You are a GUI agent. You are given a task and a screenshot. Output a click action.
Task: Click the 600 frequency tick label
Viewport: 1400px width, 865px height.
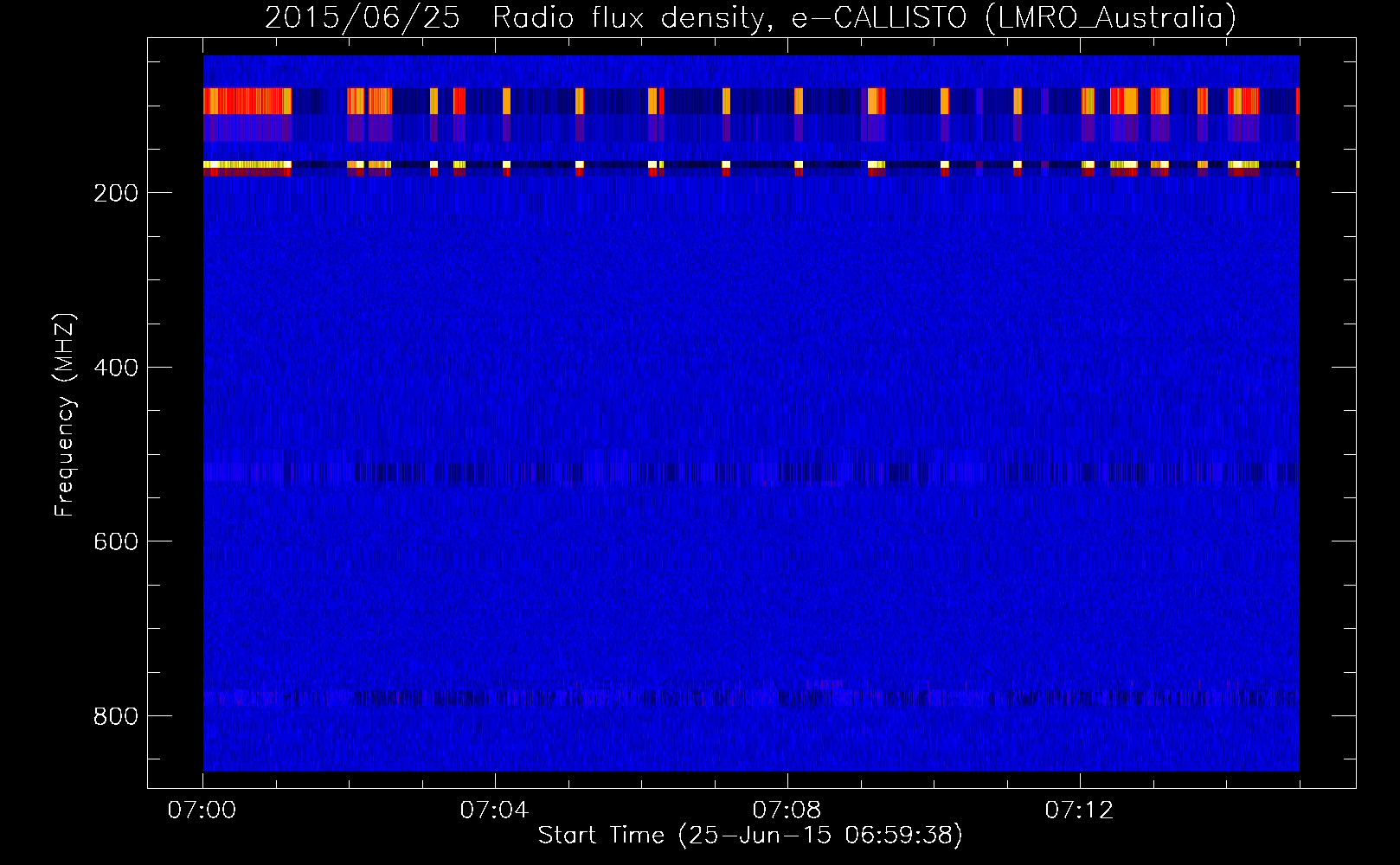click(116, 541)
